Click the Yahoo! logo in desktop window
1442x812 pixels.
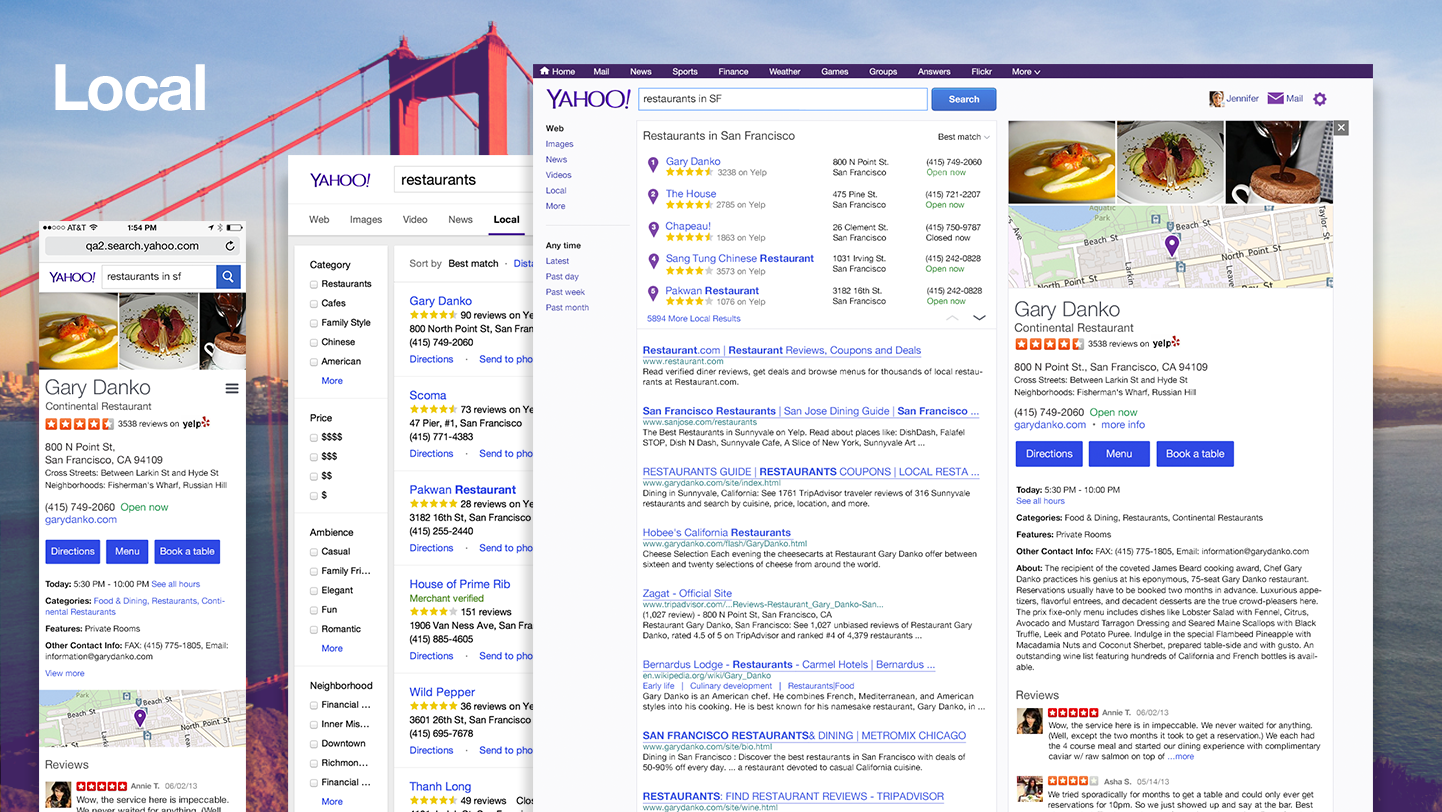pos(588,98)
